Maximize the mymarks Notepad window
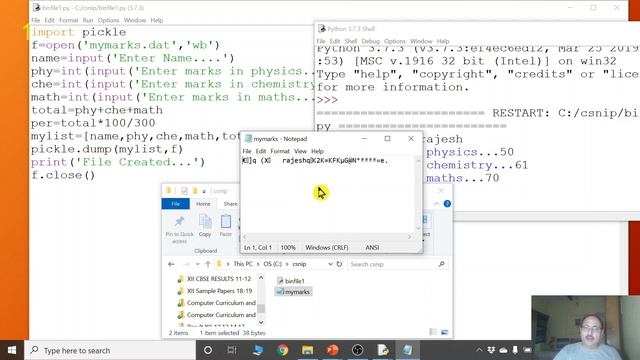This screenshot has height=360, width=640. coord(387,139)
